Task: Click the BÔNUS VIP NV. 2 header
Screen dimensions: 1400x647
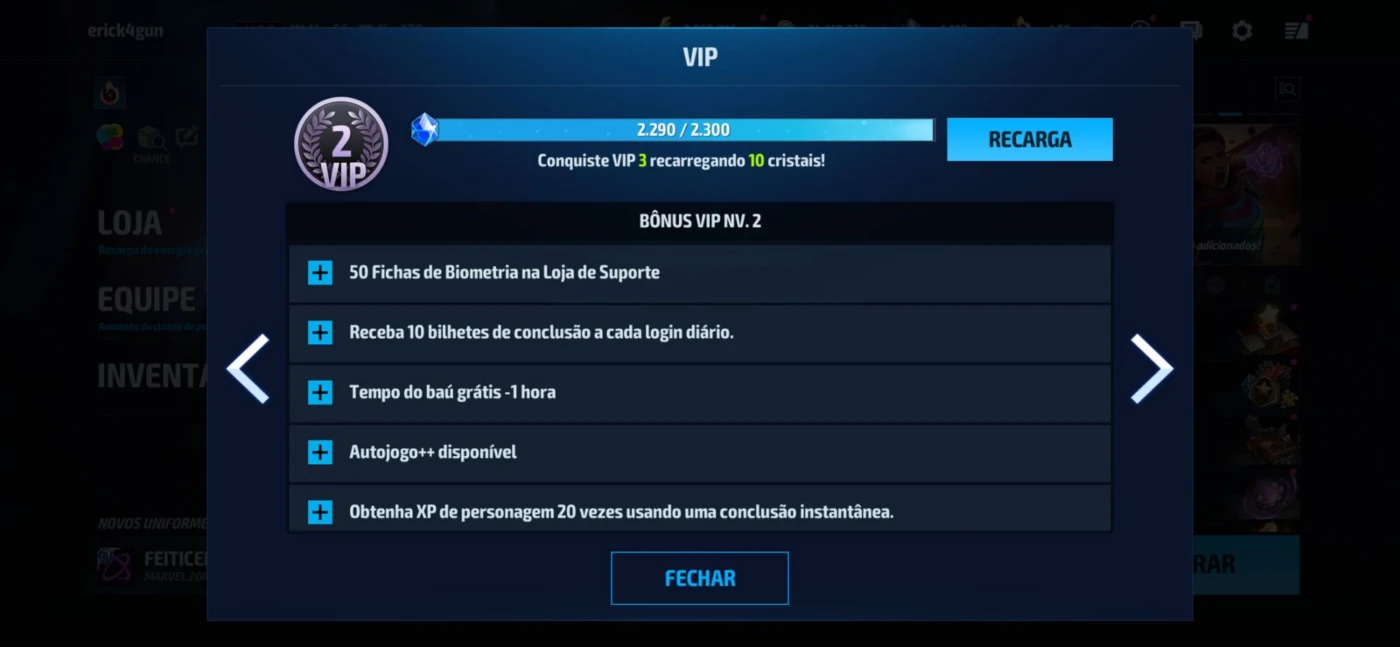Action: (x=700, y=221)
